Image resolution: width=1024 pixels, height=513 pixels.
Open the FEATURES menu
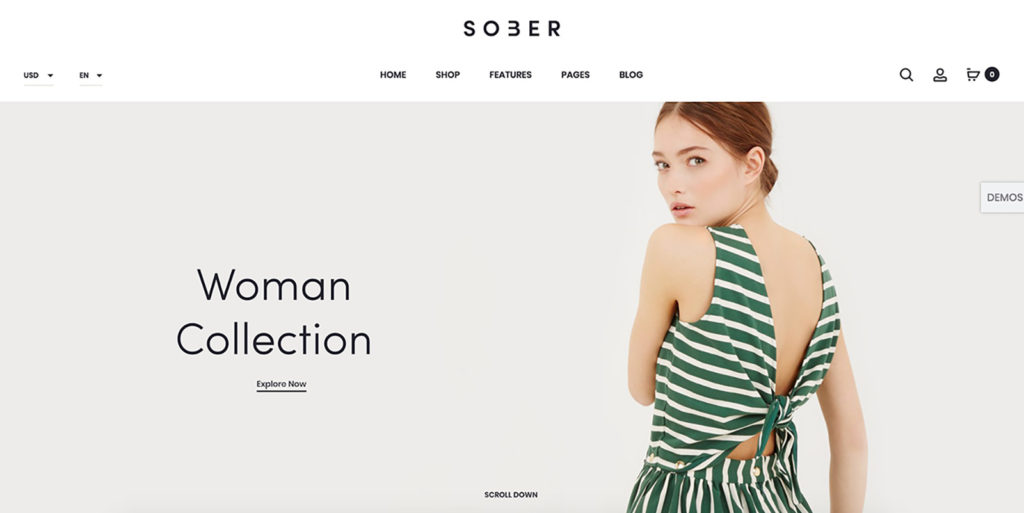pyautogui.click(x=510, y=75)
